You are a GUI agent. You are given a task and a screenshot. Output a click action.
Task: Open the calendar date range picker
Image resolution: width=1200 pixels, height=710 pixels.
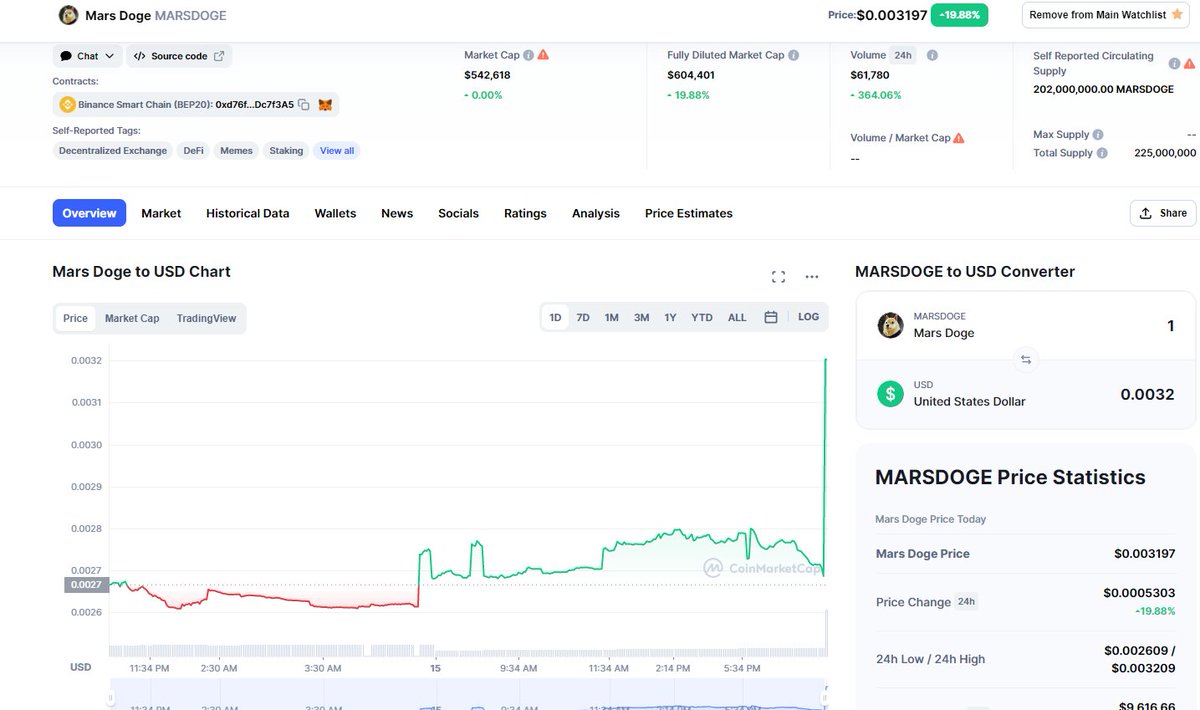[x=771, y=317]
